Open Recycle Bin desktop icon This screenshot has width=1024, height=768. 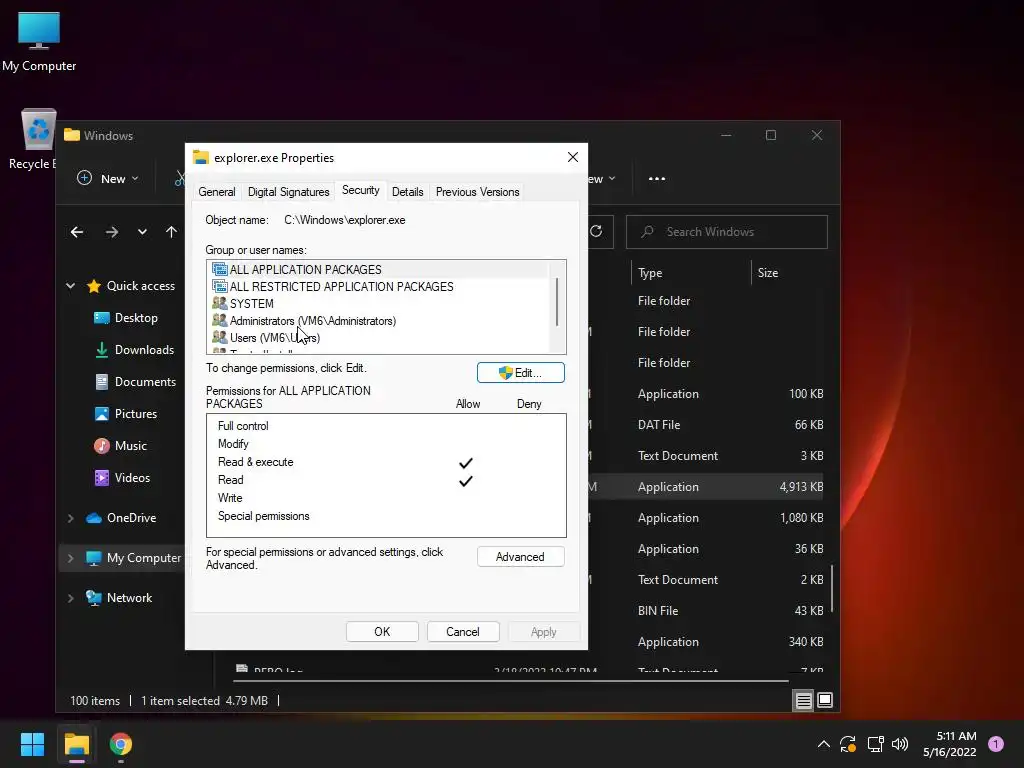click(x=37, y=138)
